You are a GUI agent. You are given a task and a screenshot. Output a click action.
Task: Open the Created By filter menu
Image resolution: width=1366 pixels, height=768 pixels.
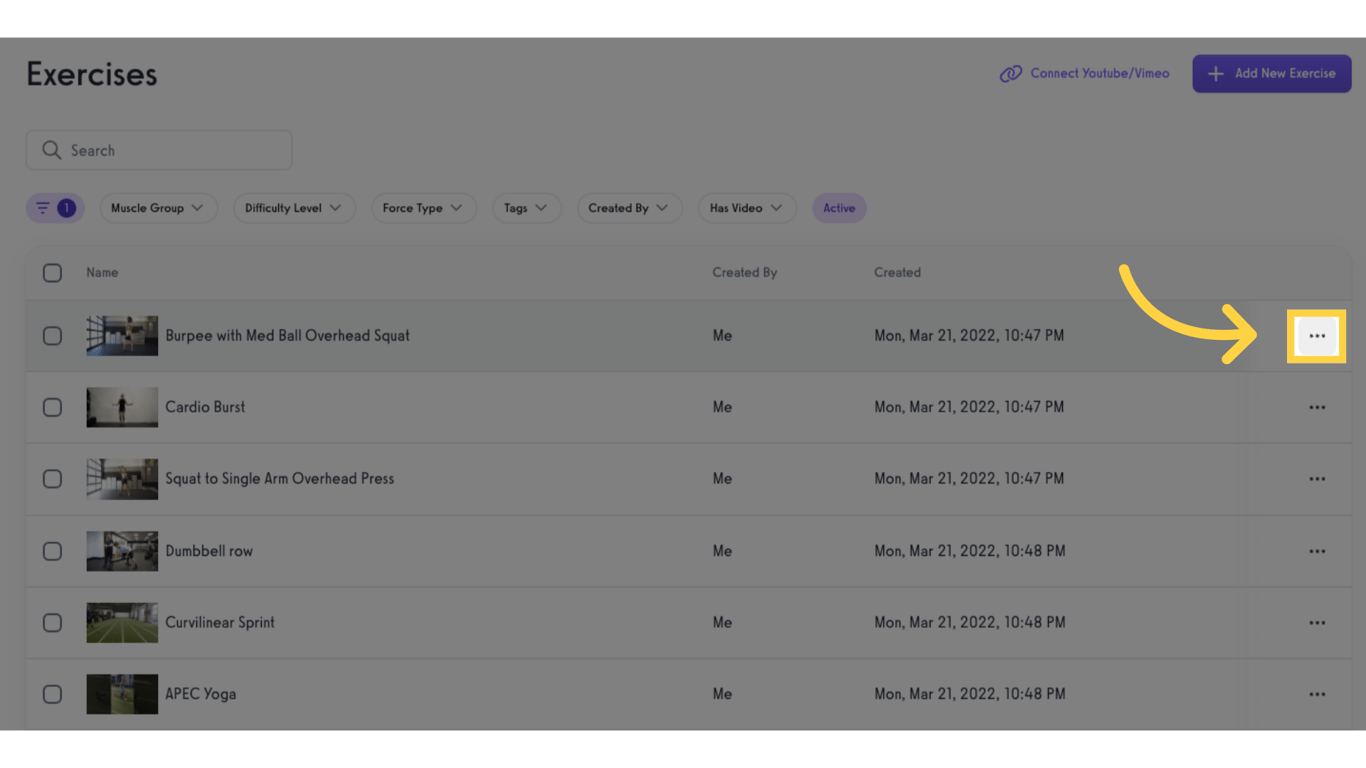click(x=629, y=208)
